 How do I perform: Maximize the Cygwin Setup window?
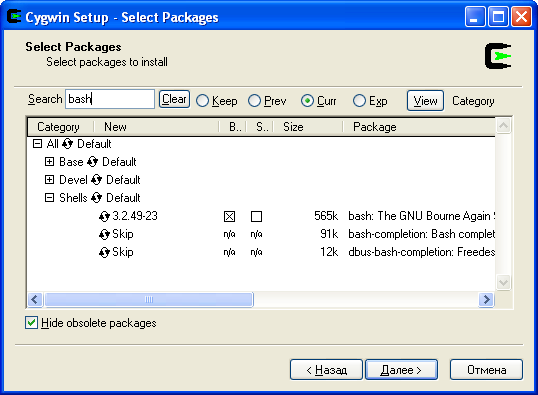(498, 16)
